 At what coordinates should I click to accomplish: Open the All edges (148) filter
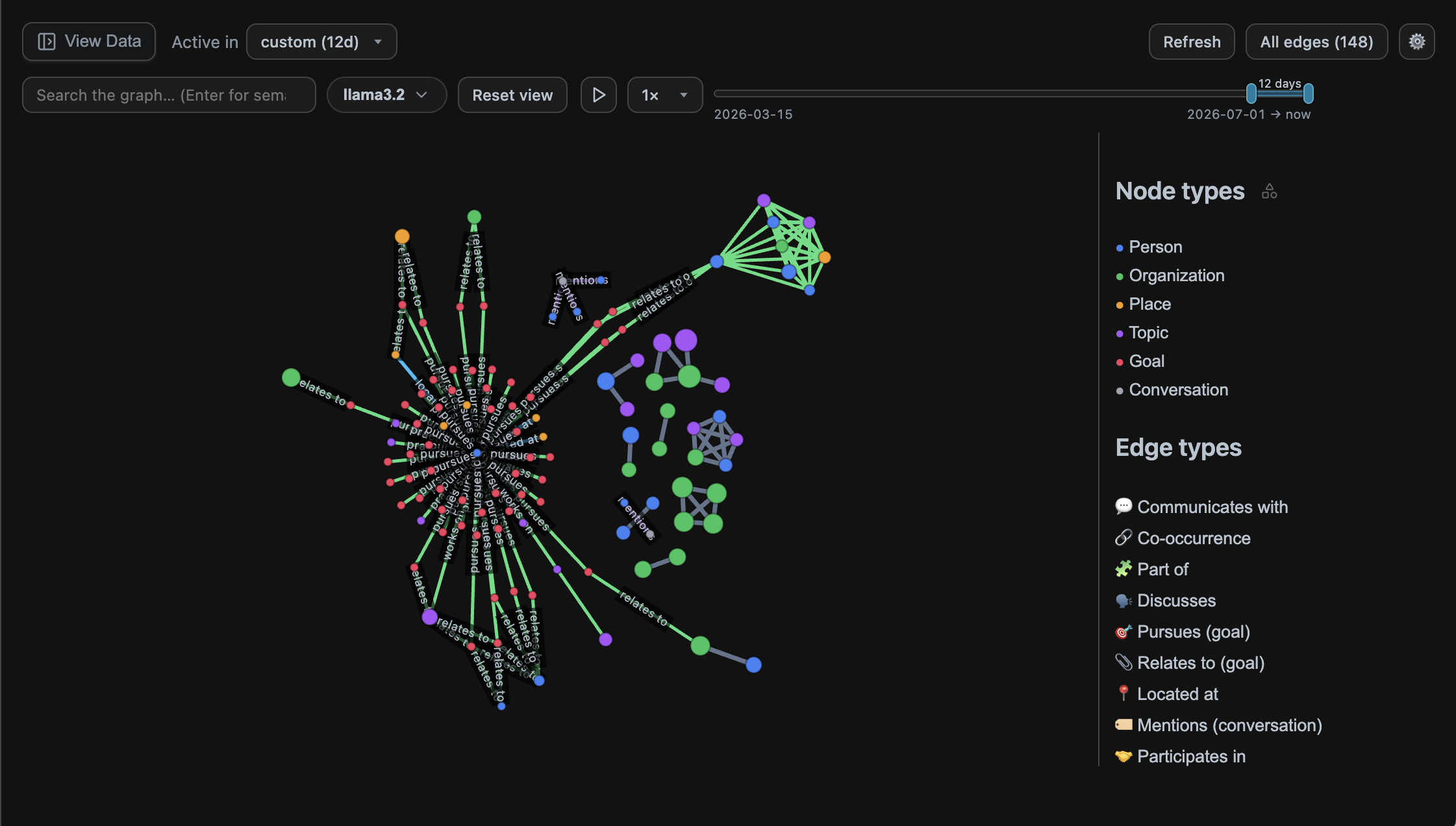click(x=1316, y=42)
